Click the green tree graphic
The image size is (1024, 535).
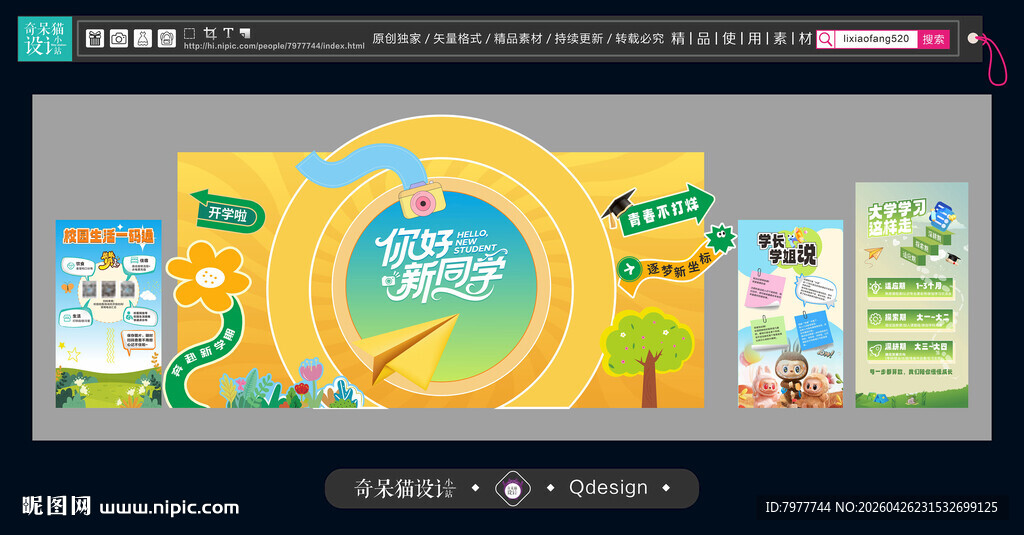[646, 357]
